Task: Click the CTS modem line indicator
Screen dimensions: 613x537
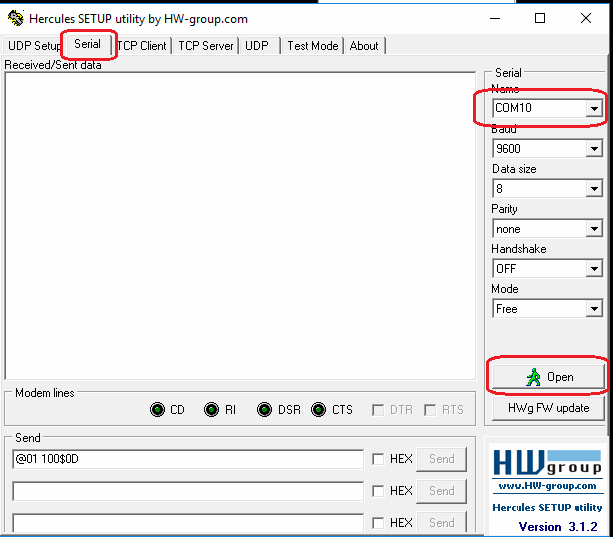Action: click(318, 410)
